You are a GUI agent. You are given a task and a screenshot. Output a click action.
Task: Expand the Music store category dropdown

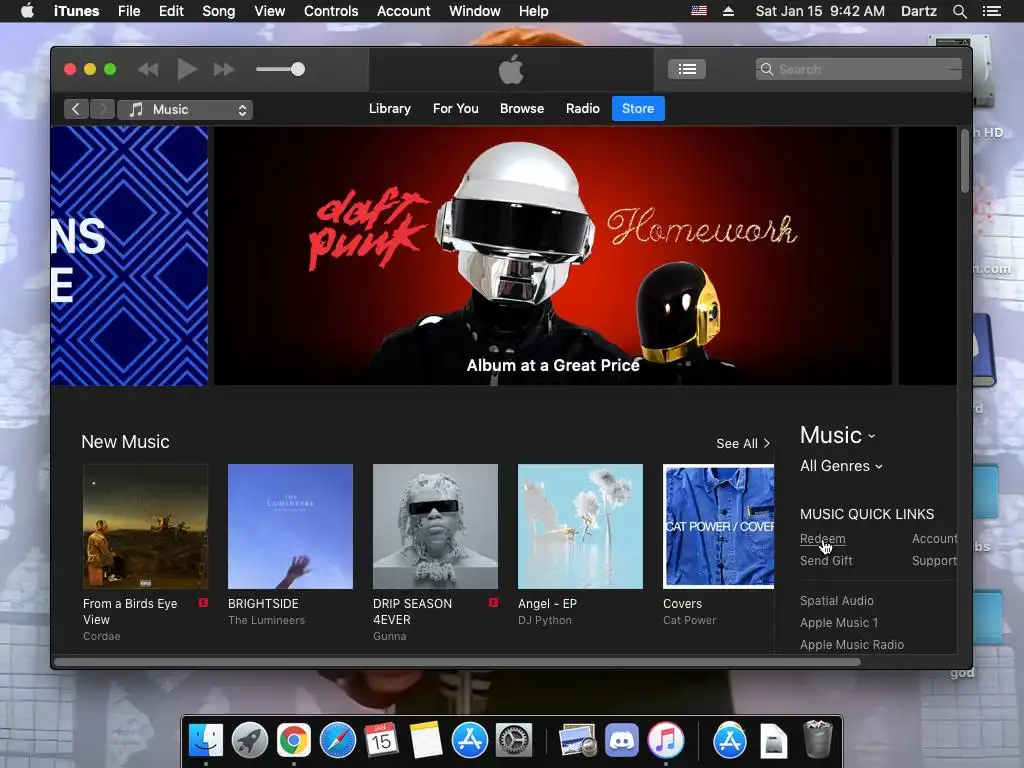tap(837, 435)
